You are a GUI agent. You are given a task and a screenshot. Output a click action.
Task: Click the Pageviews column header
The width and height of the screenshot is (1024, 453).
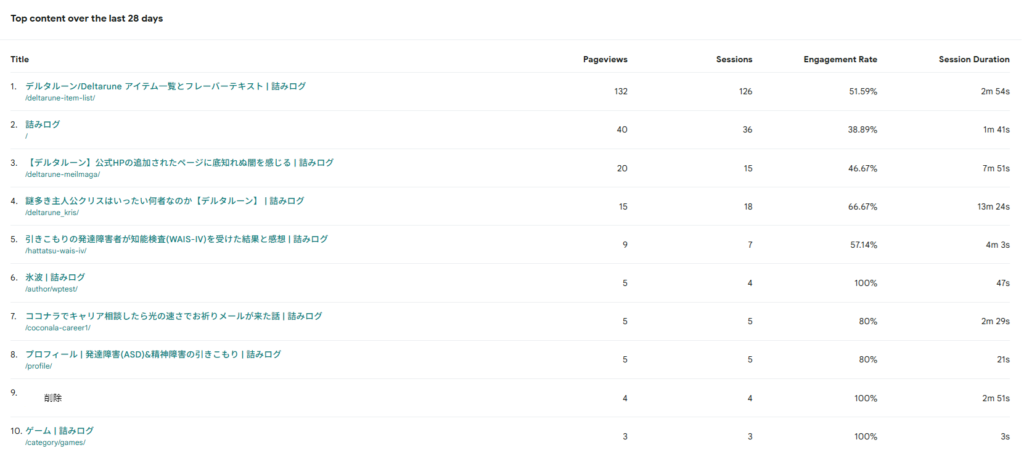(605, 59)
